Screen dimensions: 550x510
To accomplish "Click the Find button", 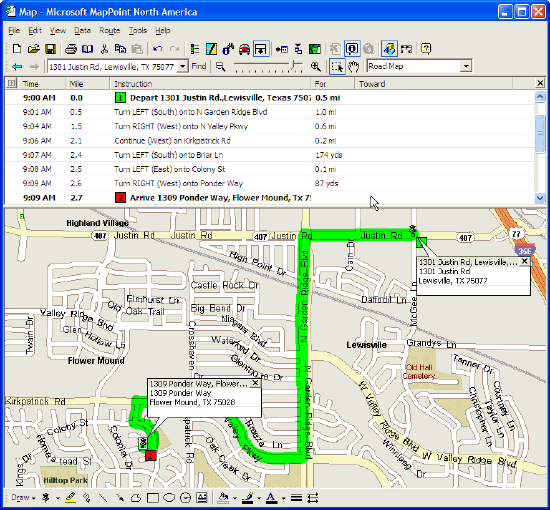I will [199, 66].
